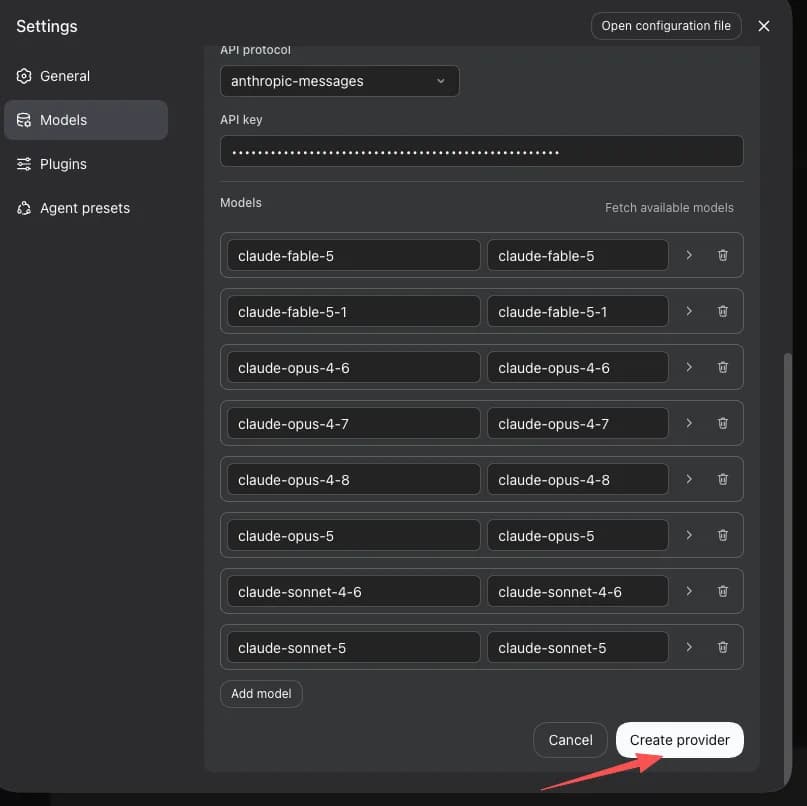Edit the left claude-opus-4-8 model ID field

pos(354,479)
